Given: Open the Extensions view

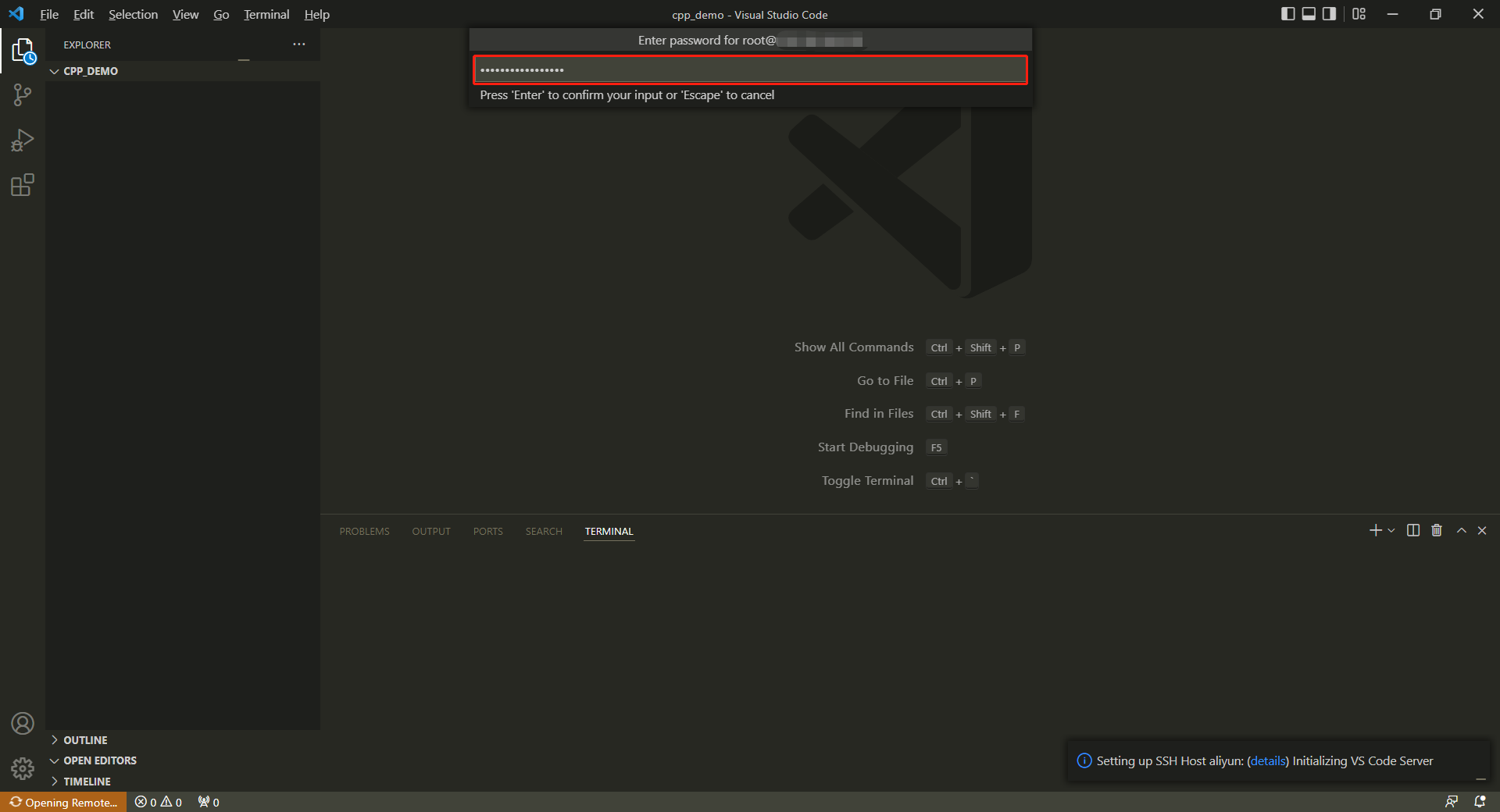Looking at the screenshot, I should click(x=22, y=185).
